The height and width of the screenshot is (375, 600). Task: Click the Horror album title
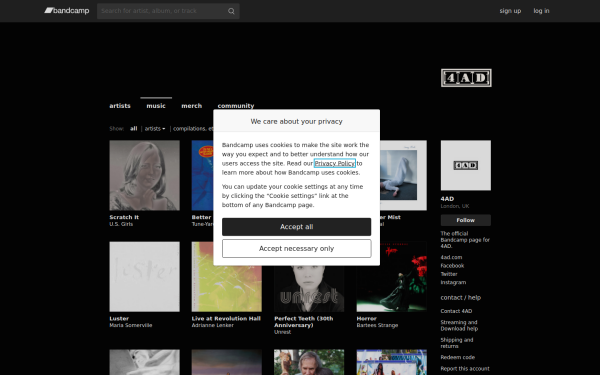point(367,318)
